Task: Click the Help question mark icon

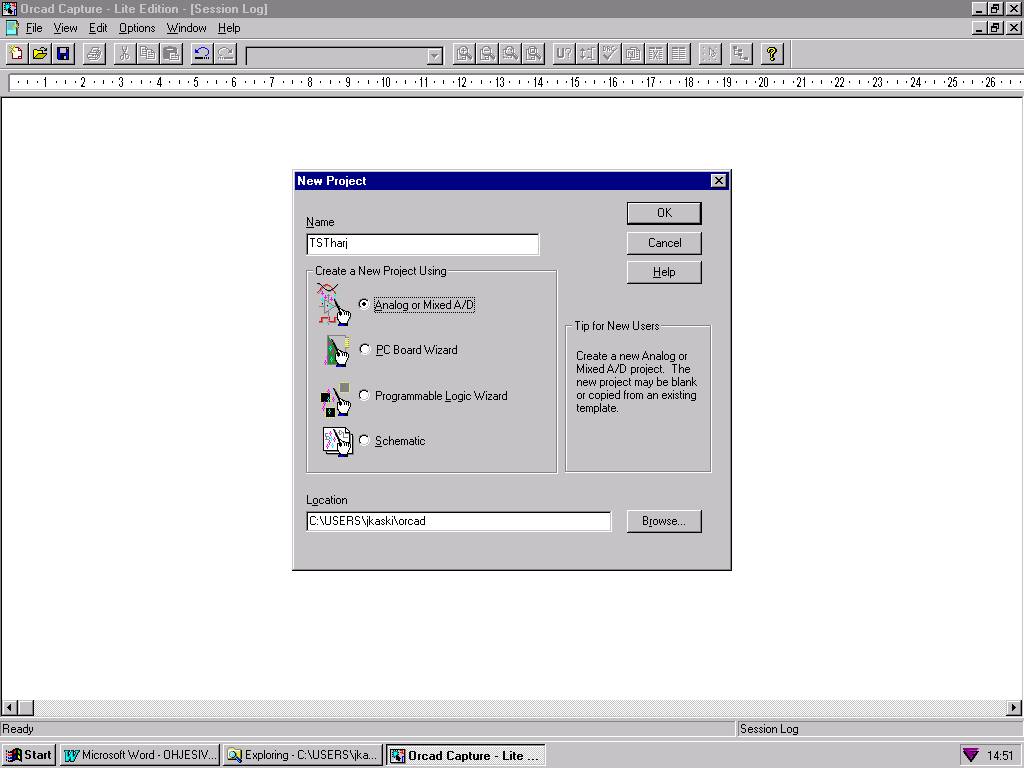Action: click(772, 54)
